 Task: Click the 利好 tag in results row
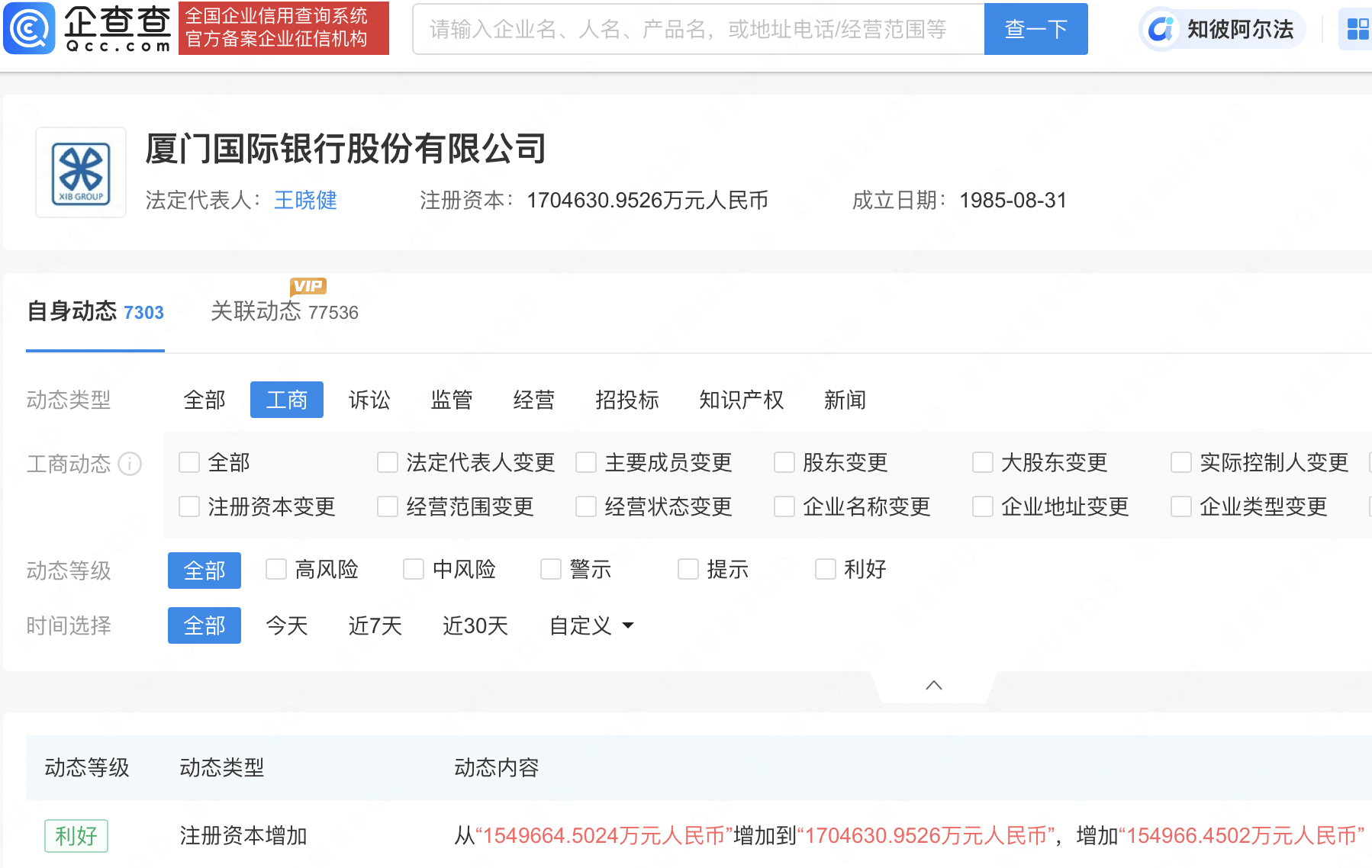[x=76, y=836]
